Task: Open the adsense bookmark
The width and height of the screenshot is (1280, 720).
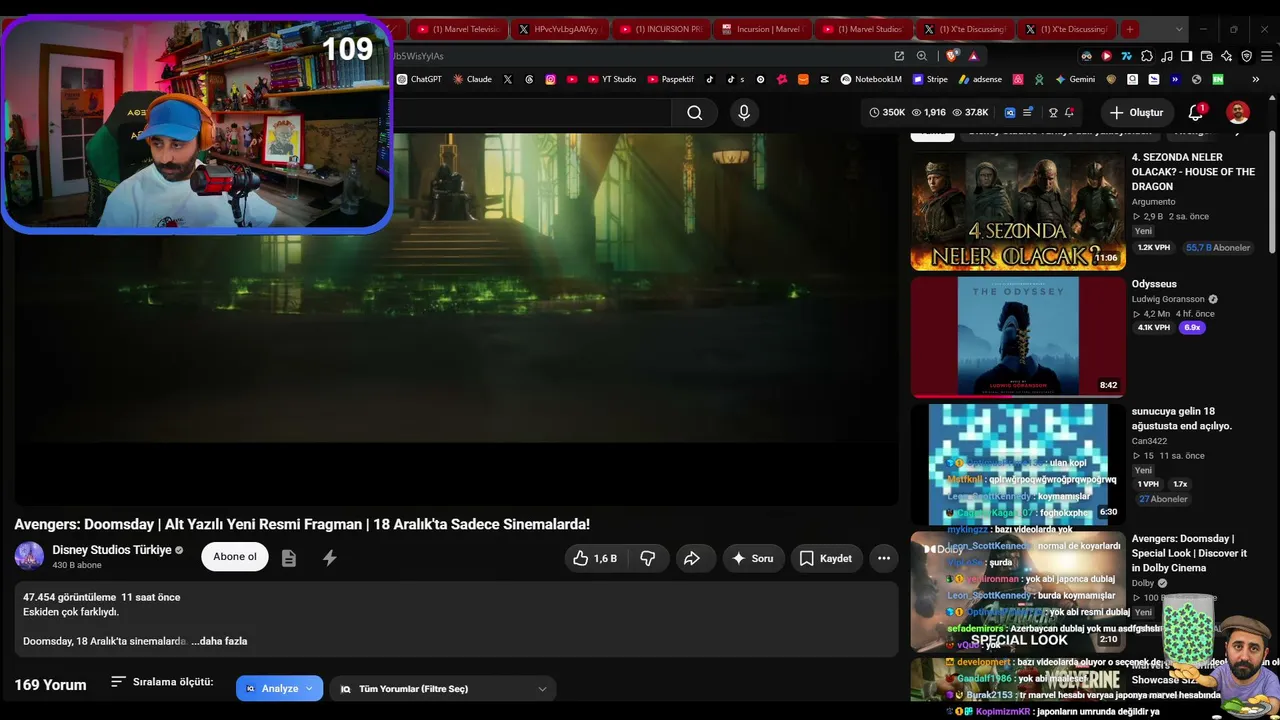Action: [980, 79]
